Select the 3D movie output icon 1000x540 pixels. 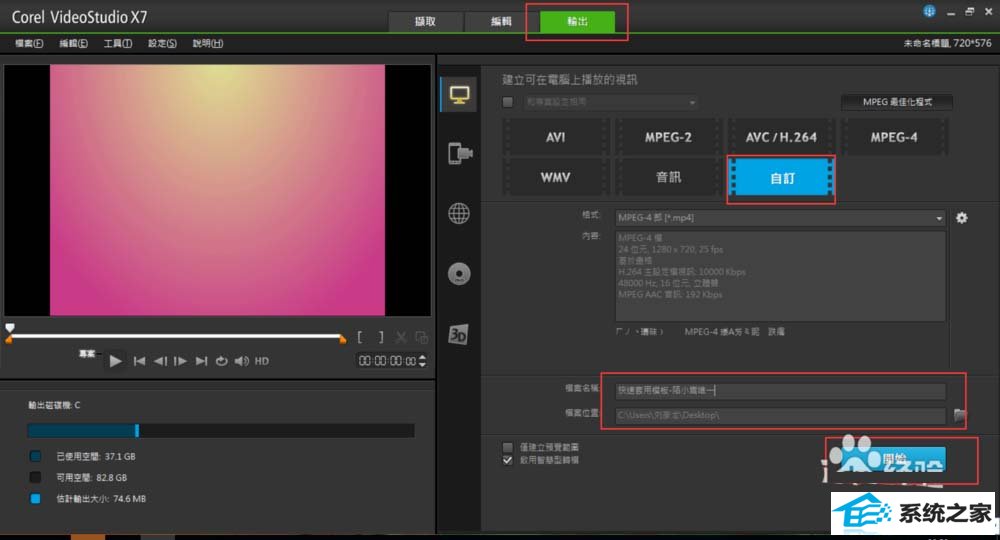(x=460, y=334)
